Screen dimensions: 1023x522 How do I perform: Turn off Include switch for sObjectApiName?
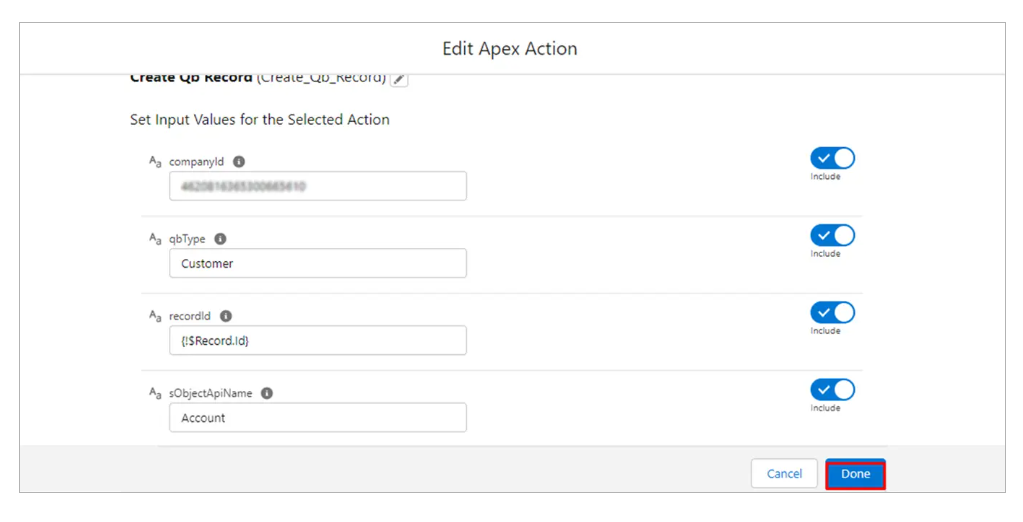pyautogui.click(x=832, y=389)
